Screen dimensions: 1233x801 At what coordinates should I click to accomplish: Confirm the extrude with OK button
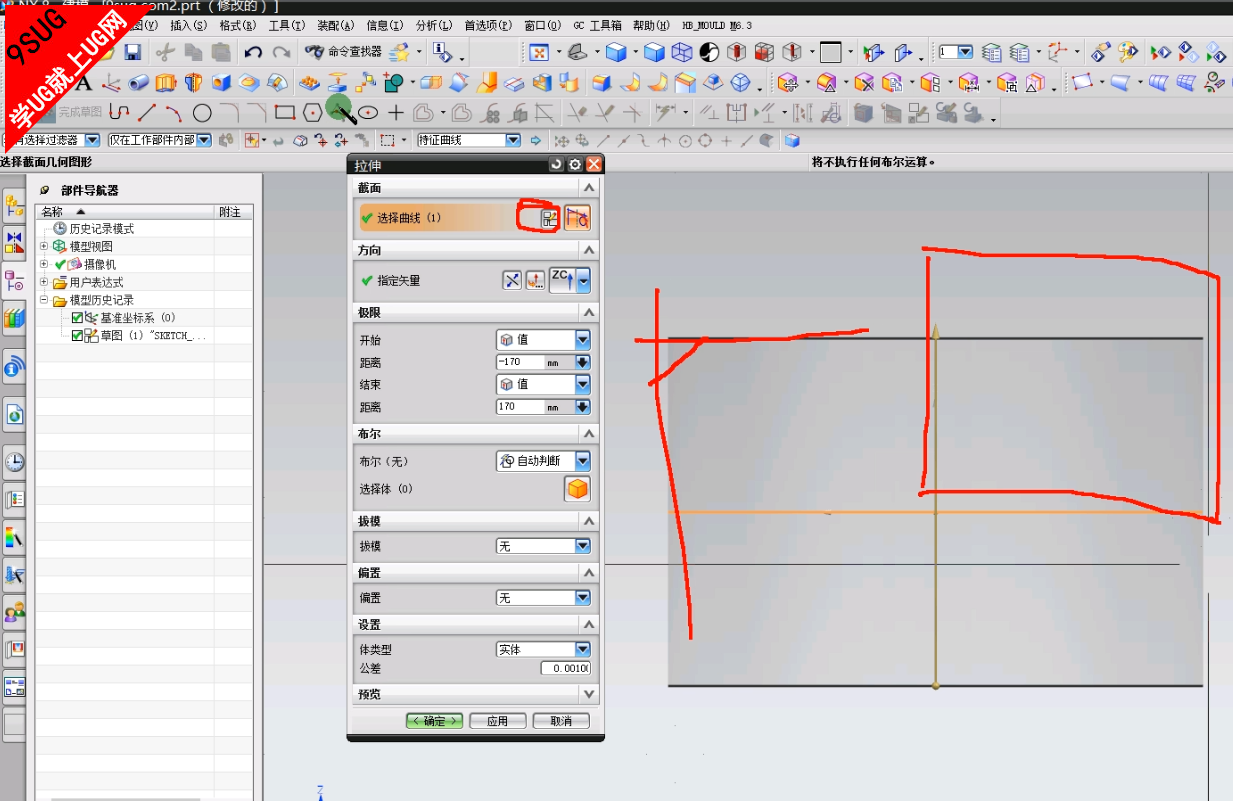[x=434, y=721]
